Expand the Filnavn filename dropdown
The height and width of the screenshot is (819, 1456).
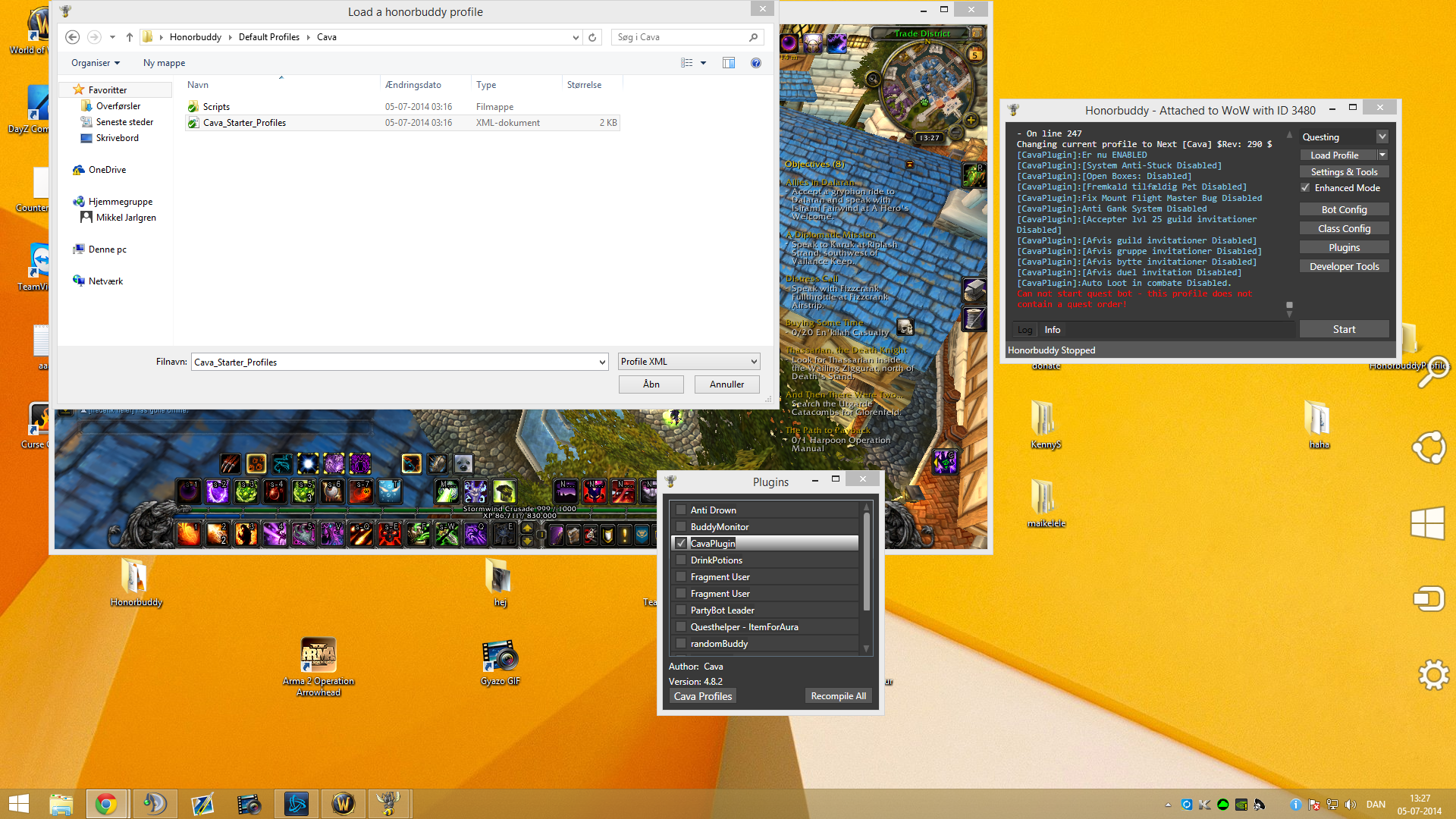[602, 362]
